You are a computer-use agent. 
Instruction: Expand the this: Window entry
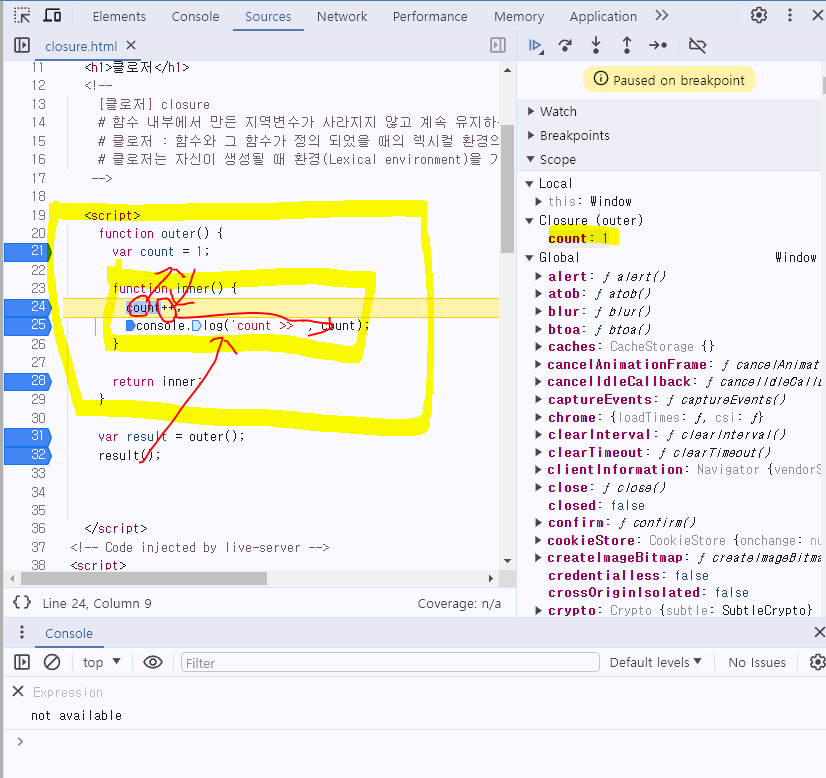click(538, 201)
